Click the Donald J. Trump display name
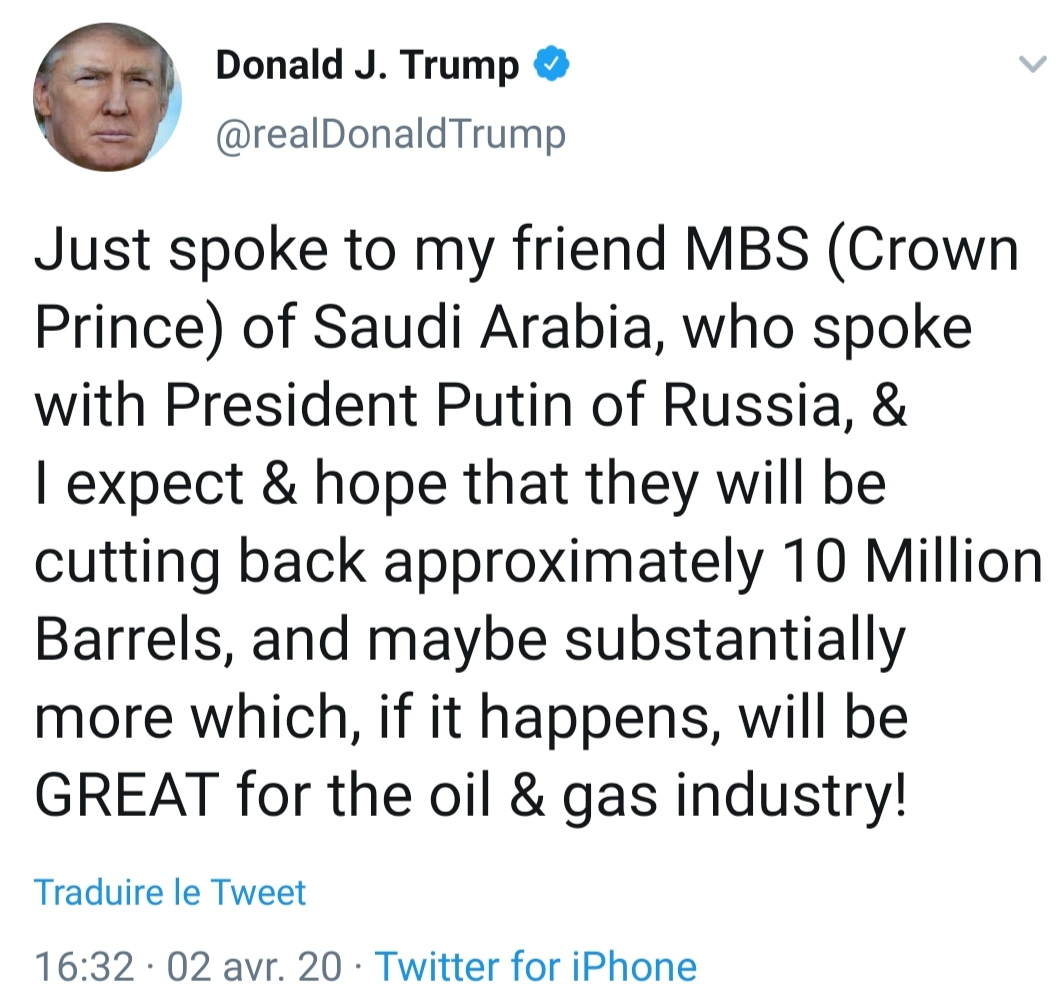 (x=367, y=67)
